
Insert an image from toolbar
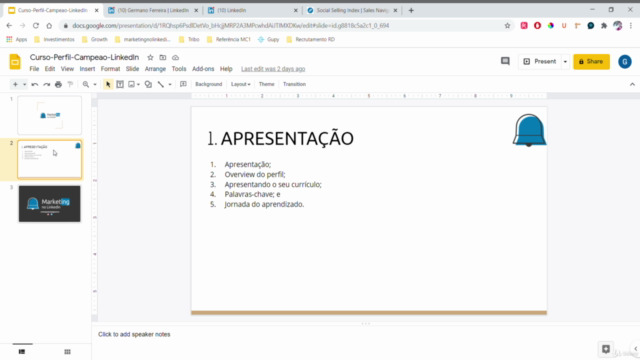click(131, 84)
